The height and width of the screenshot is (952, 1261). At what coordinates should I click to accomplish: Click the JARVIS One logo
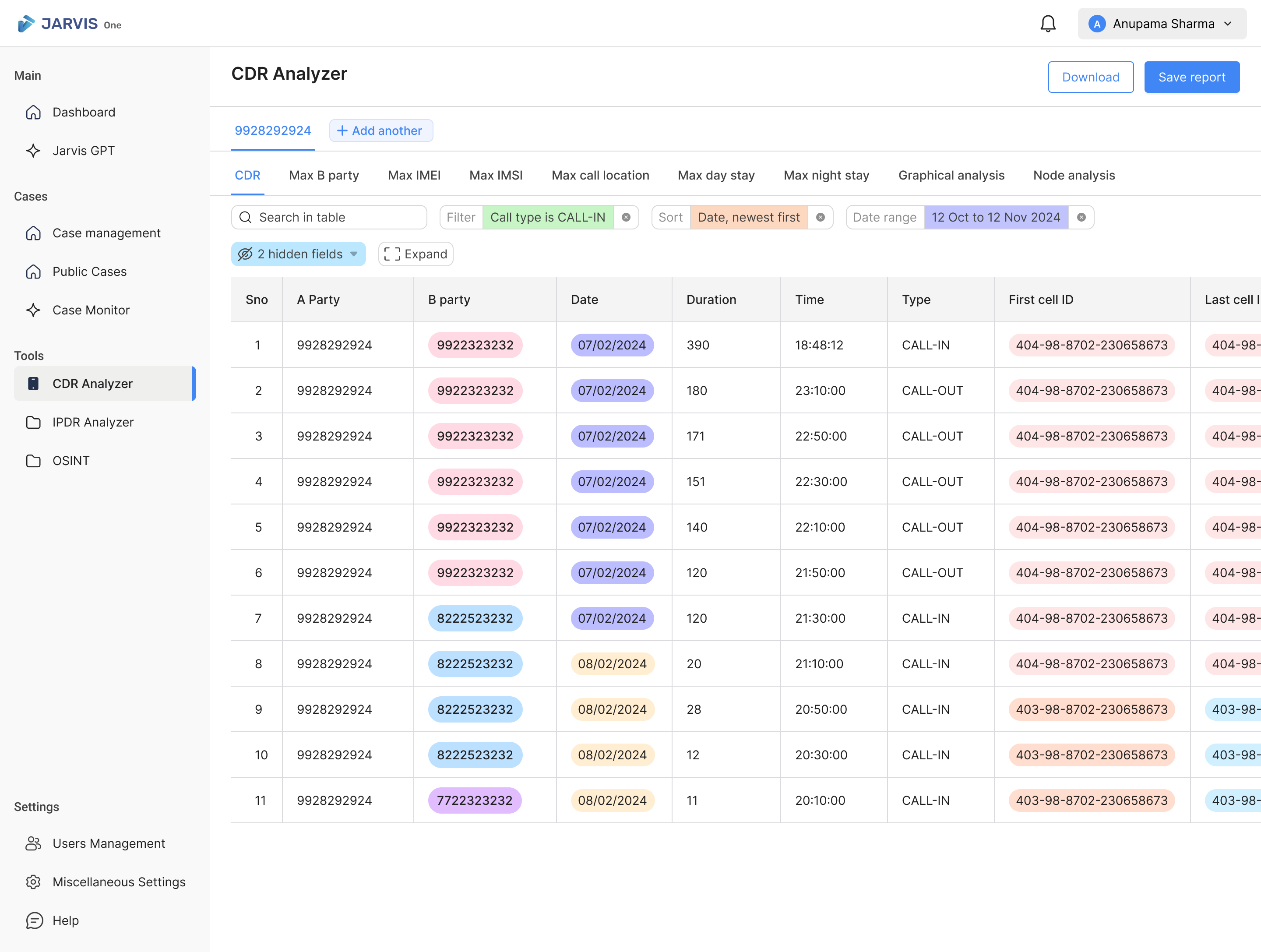point(70,23)
